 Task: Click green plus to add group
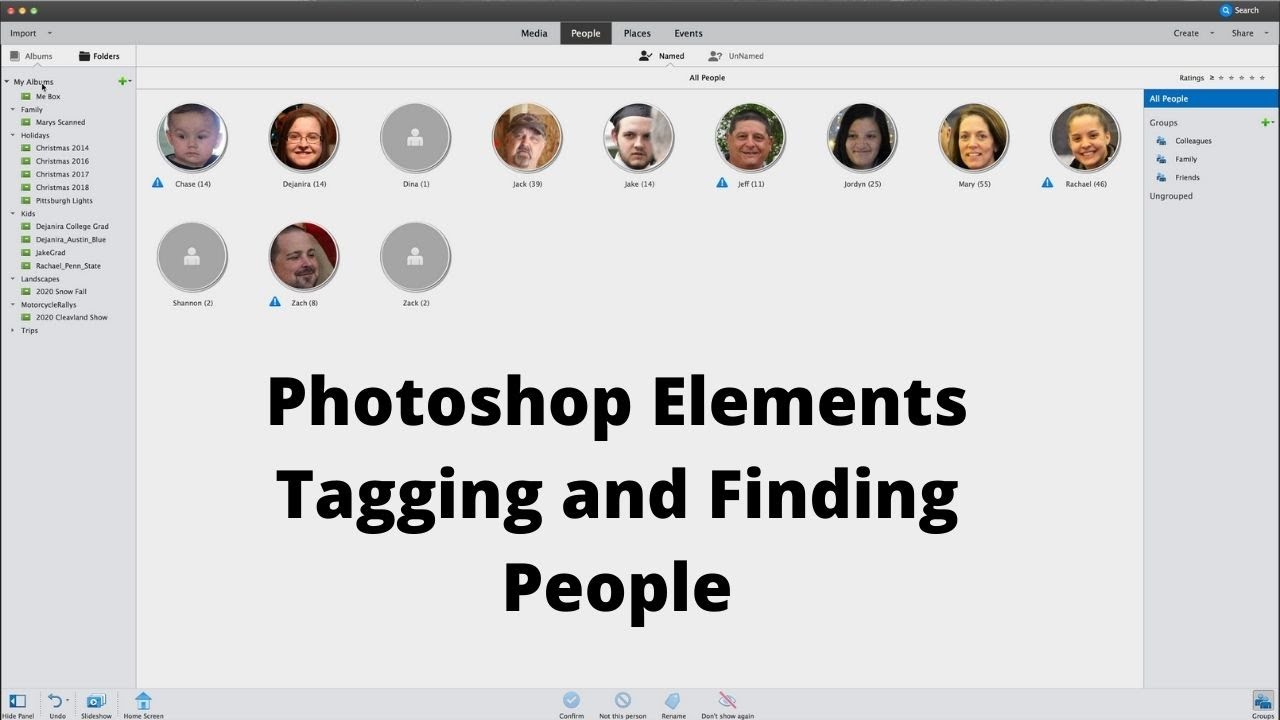(1265, 122)
